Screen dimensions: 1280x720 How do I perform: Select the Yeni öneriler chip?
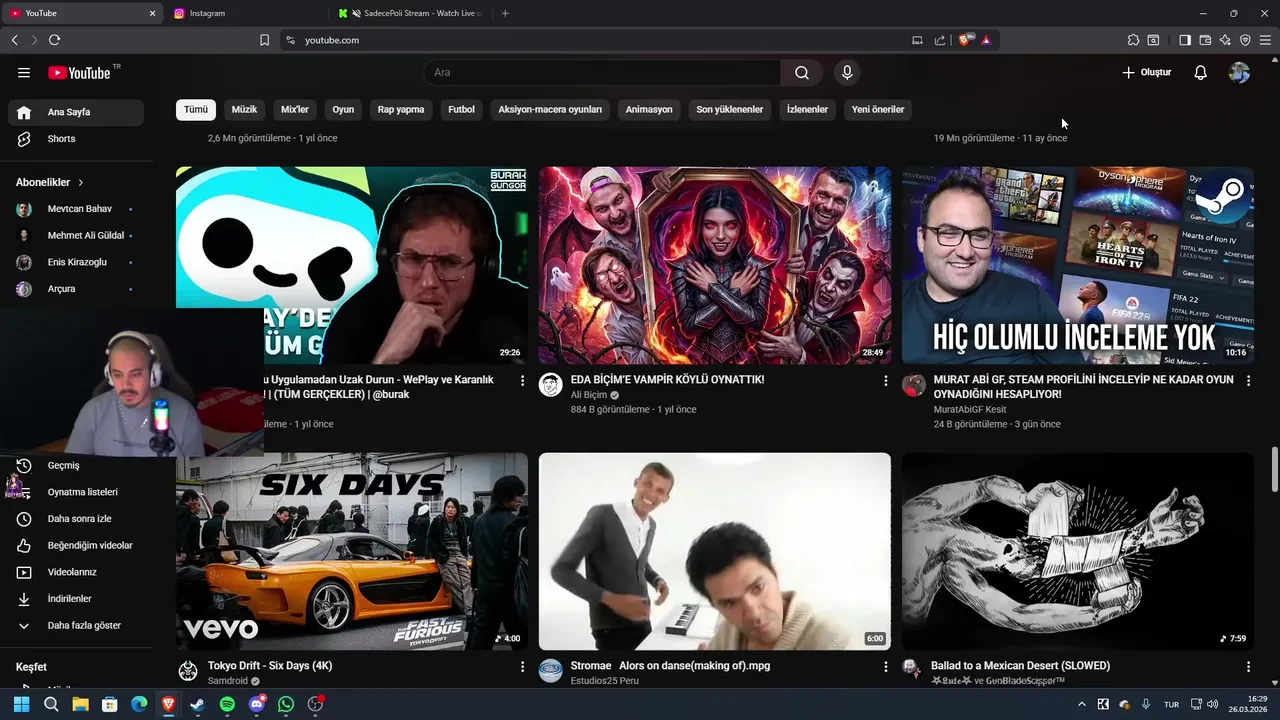coord(878,109)
